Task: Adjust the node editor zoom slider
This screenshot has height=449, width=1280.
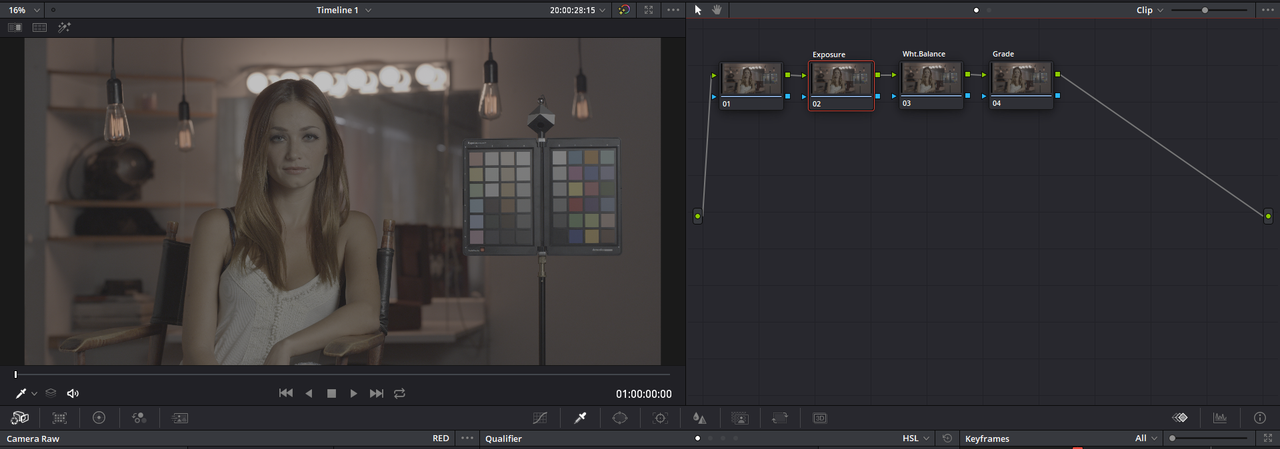Action: pos(1206,10)
